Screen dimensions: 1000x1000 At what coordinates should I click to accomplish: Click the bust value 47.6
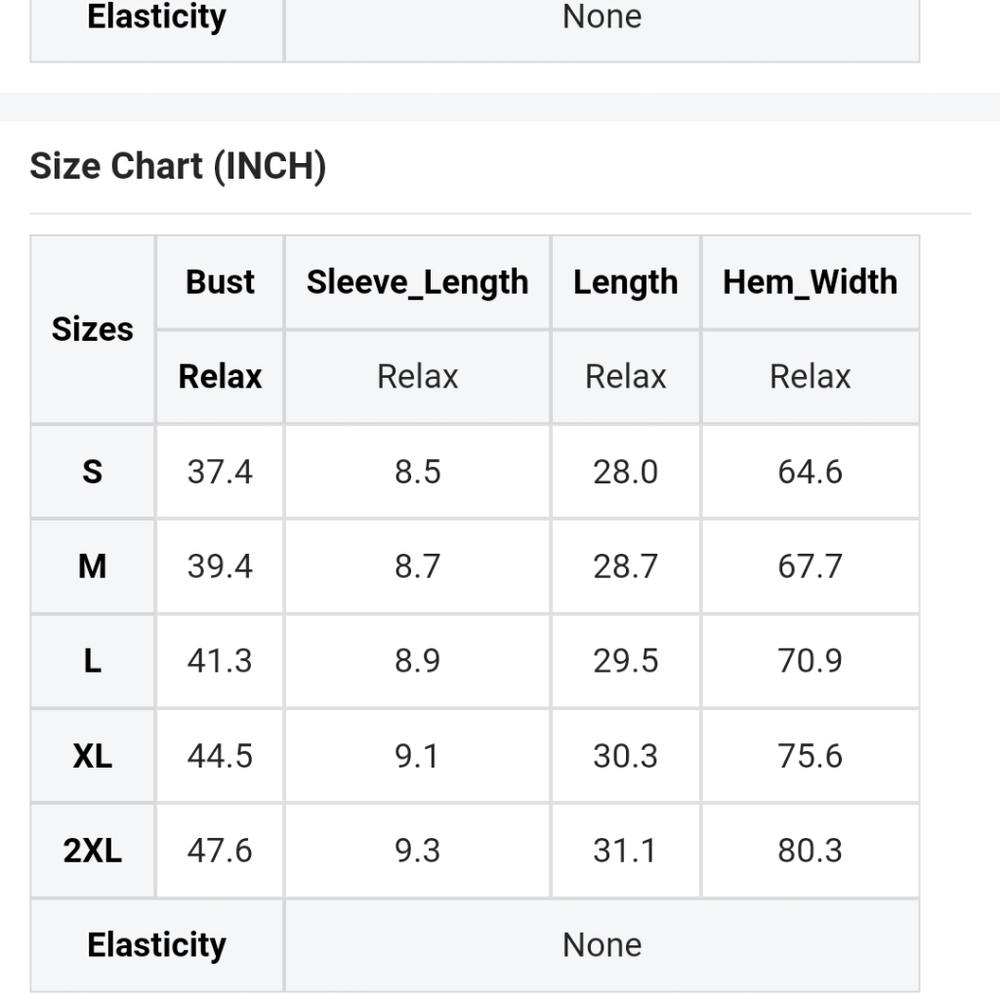pos(220,850)
